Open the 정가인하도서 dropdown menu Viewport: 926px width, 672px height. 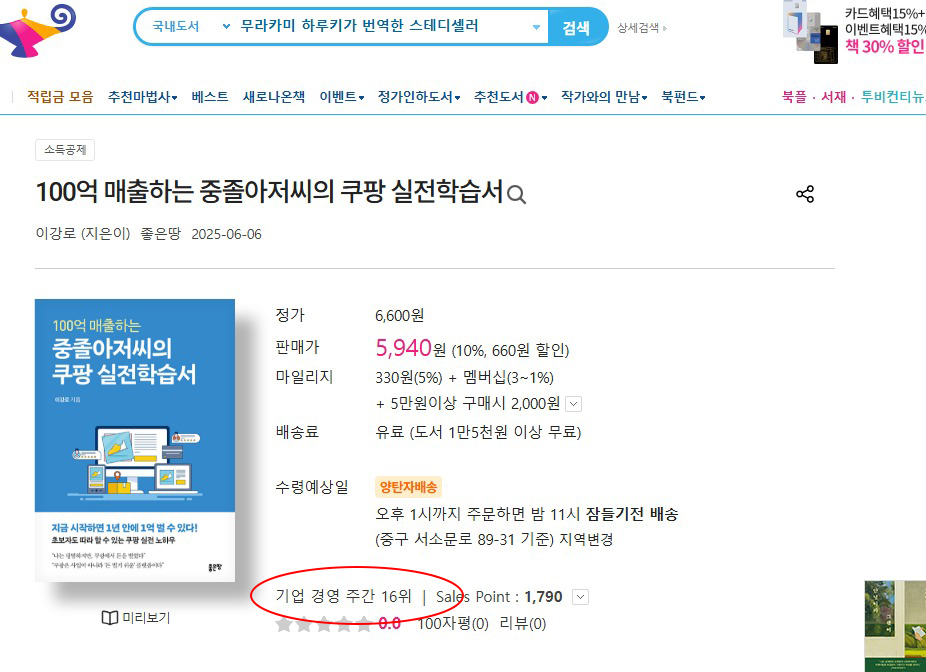pos(419,97)
